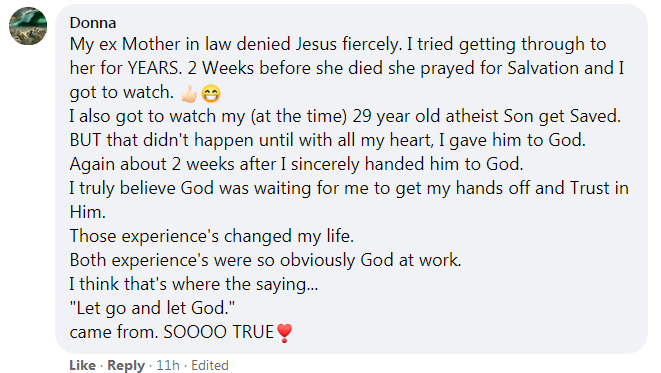Click 'Both experience's were so obviously God' line

tap(266, 260)
